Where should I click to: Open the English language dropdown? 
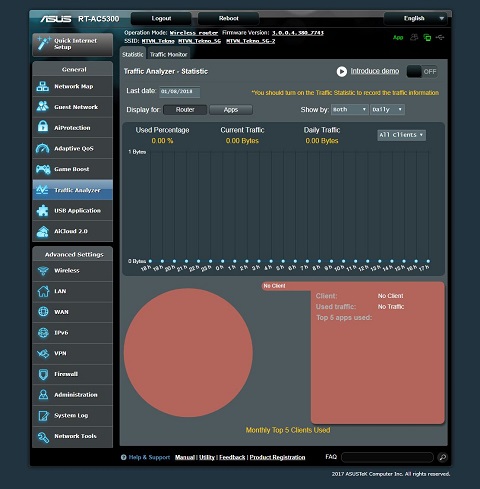(415, 18)
